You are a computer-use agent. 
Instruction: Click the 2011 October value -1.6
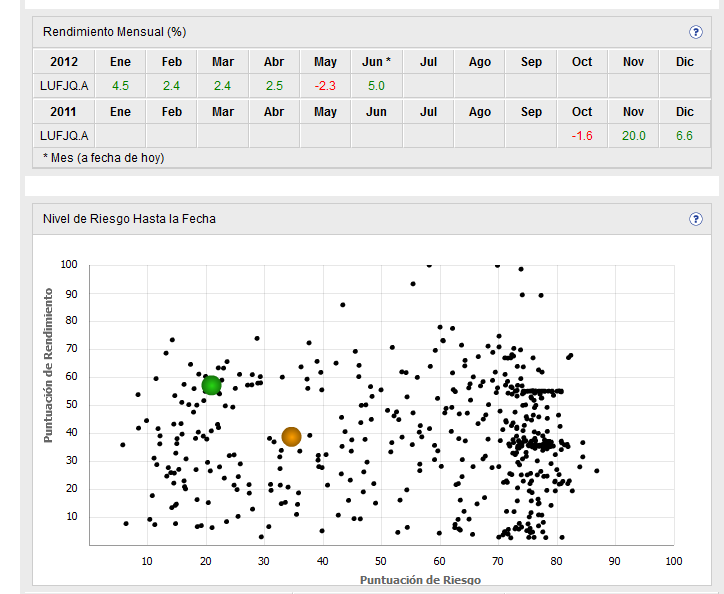point(582,136)
